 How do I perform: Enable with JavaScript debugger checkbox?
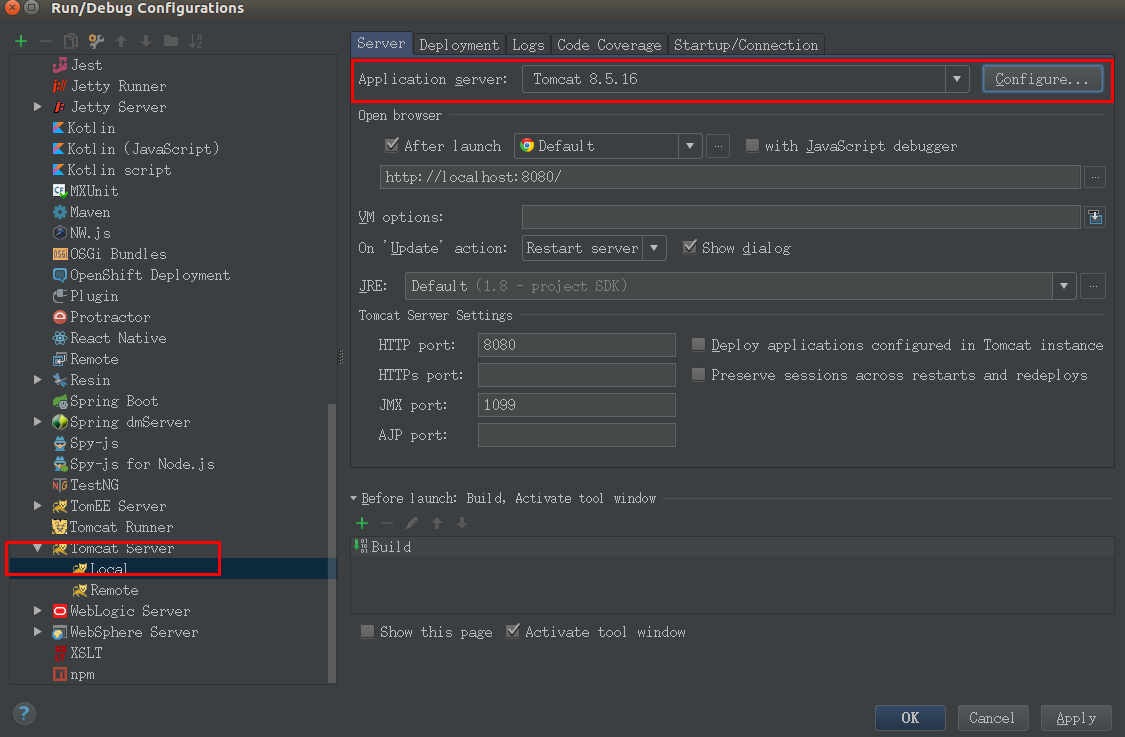752,145
